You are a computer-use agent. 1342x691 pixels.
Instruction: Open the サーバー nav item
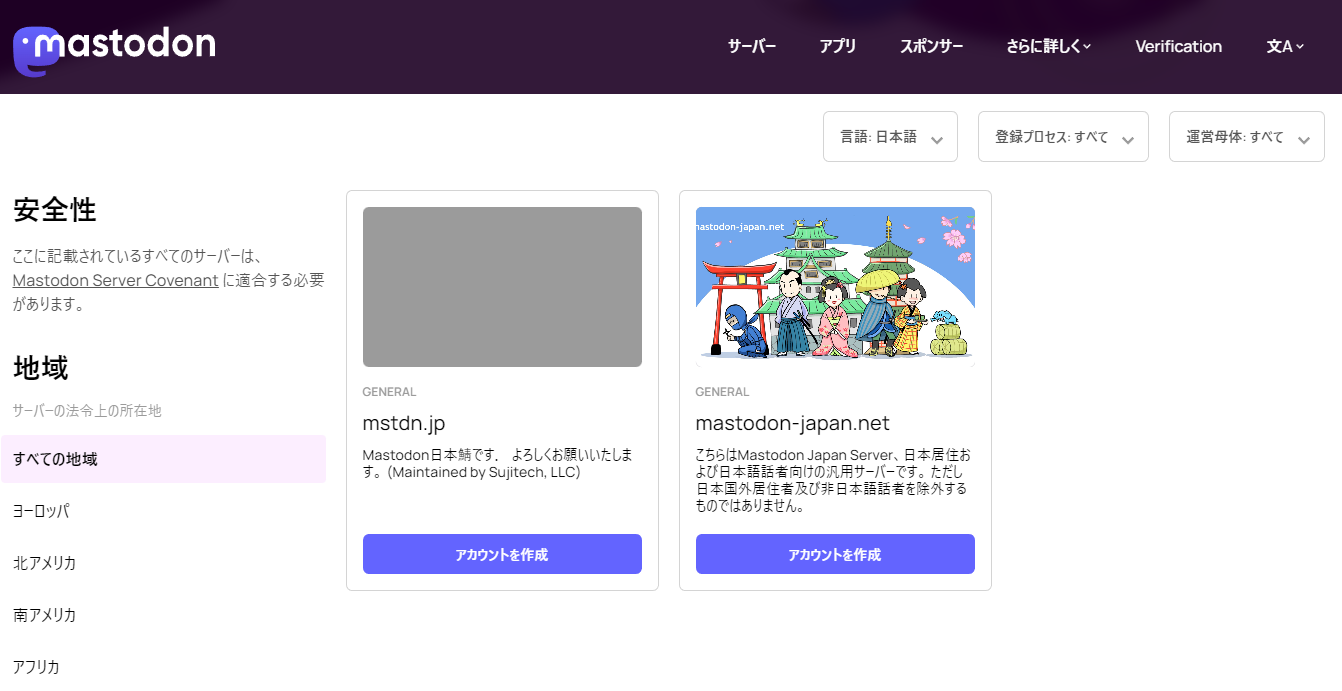pyautogui.click(x=752, y=47)
